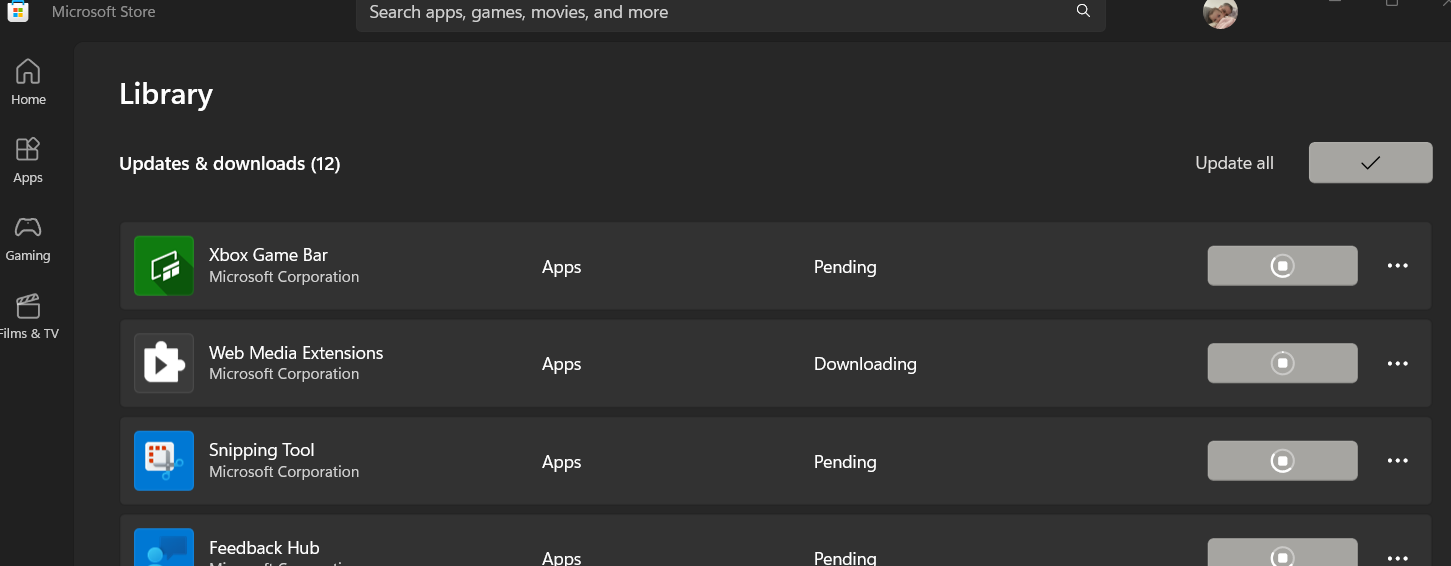Stop the Snipping Tool pending update
Screen dimensions: 1451x566
[1282, 461]
